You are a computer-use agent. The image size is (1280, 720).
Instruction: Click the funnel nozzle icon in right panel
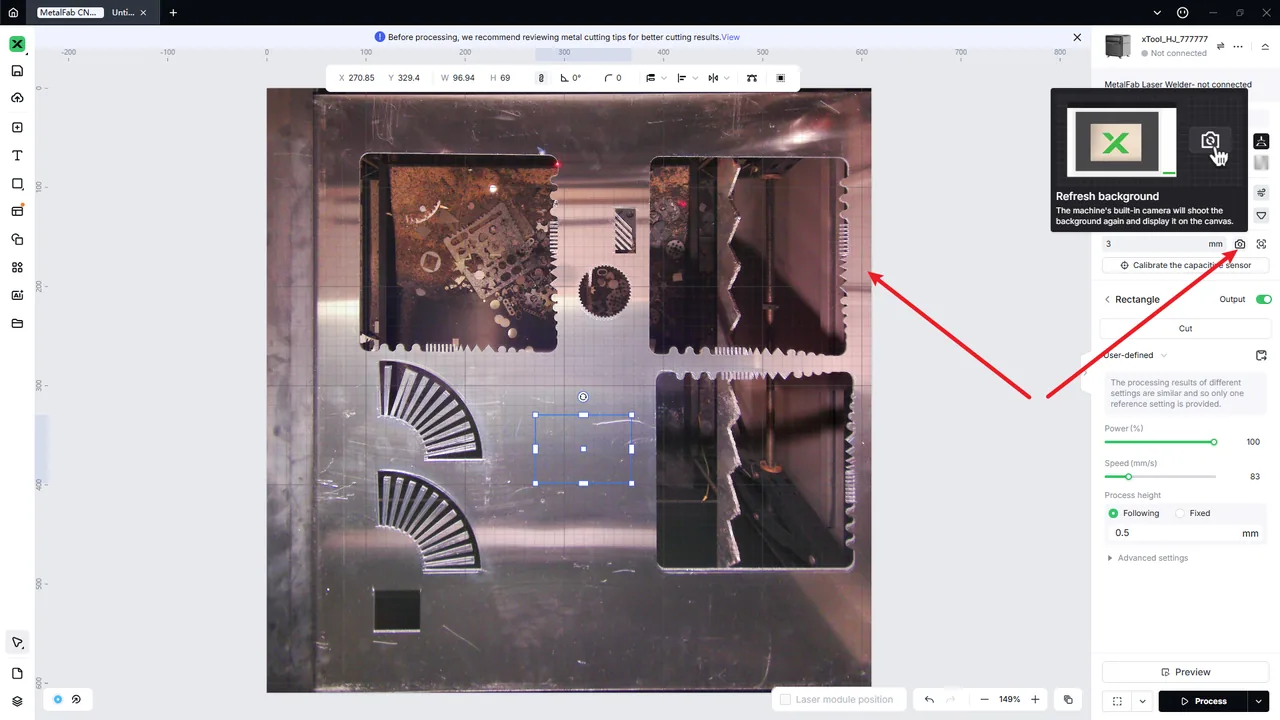click(x=1261, y=216)
